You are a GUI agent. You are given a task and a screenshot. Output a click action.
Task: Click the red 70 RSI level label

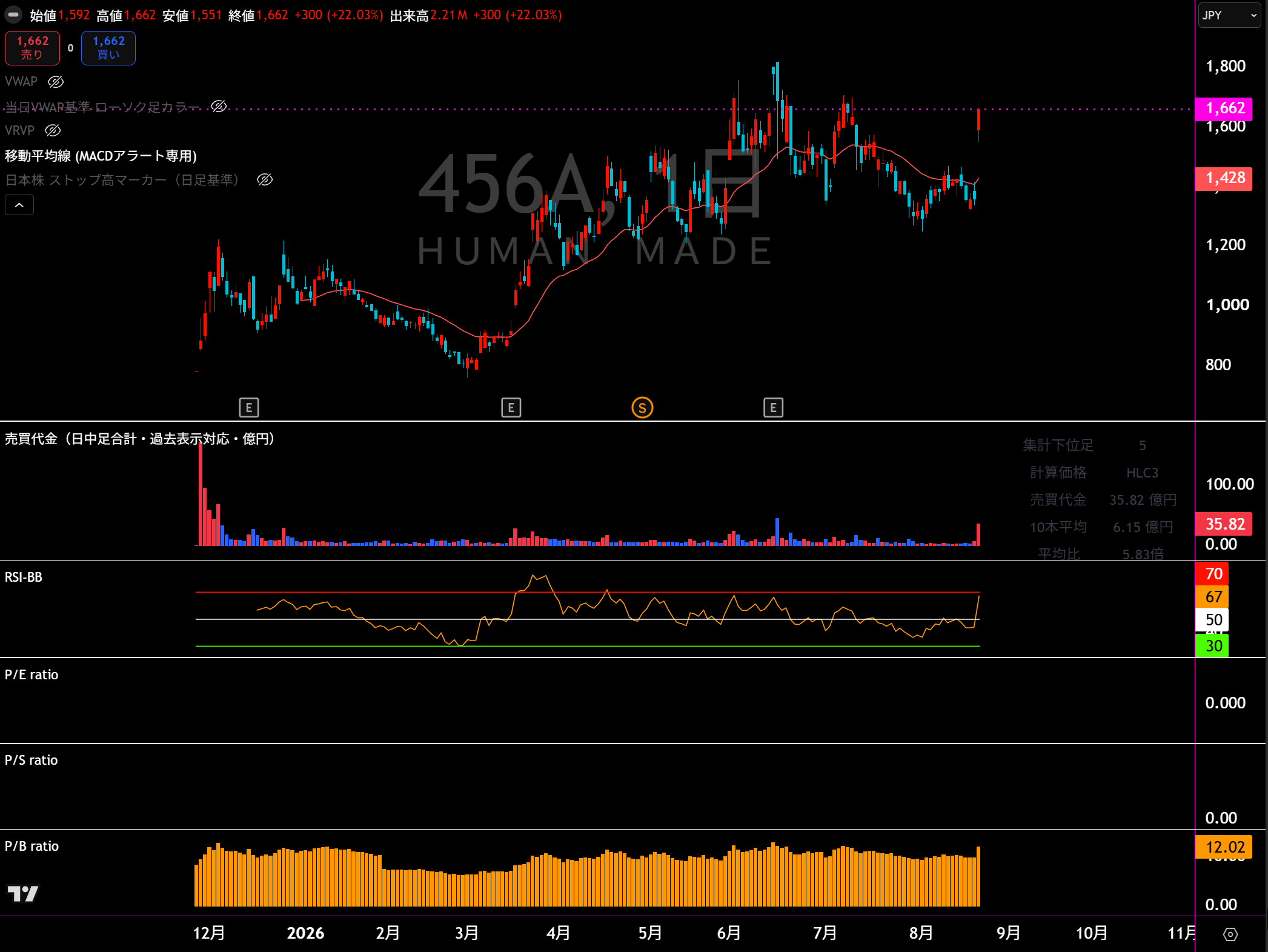(x=1212, y=574)
